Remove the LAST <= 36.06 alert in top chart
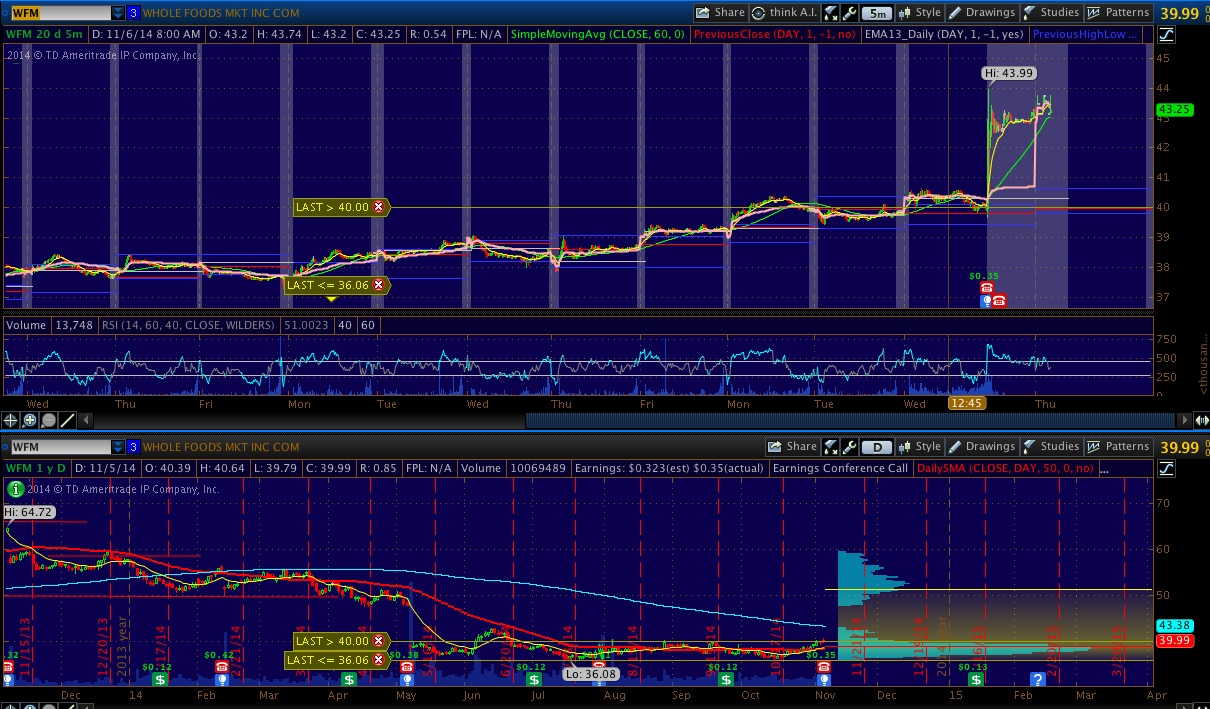Viewport: 1210px width, 709px height. 378,285
